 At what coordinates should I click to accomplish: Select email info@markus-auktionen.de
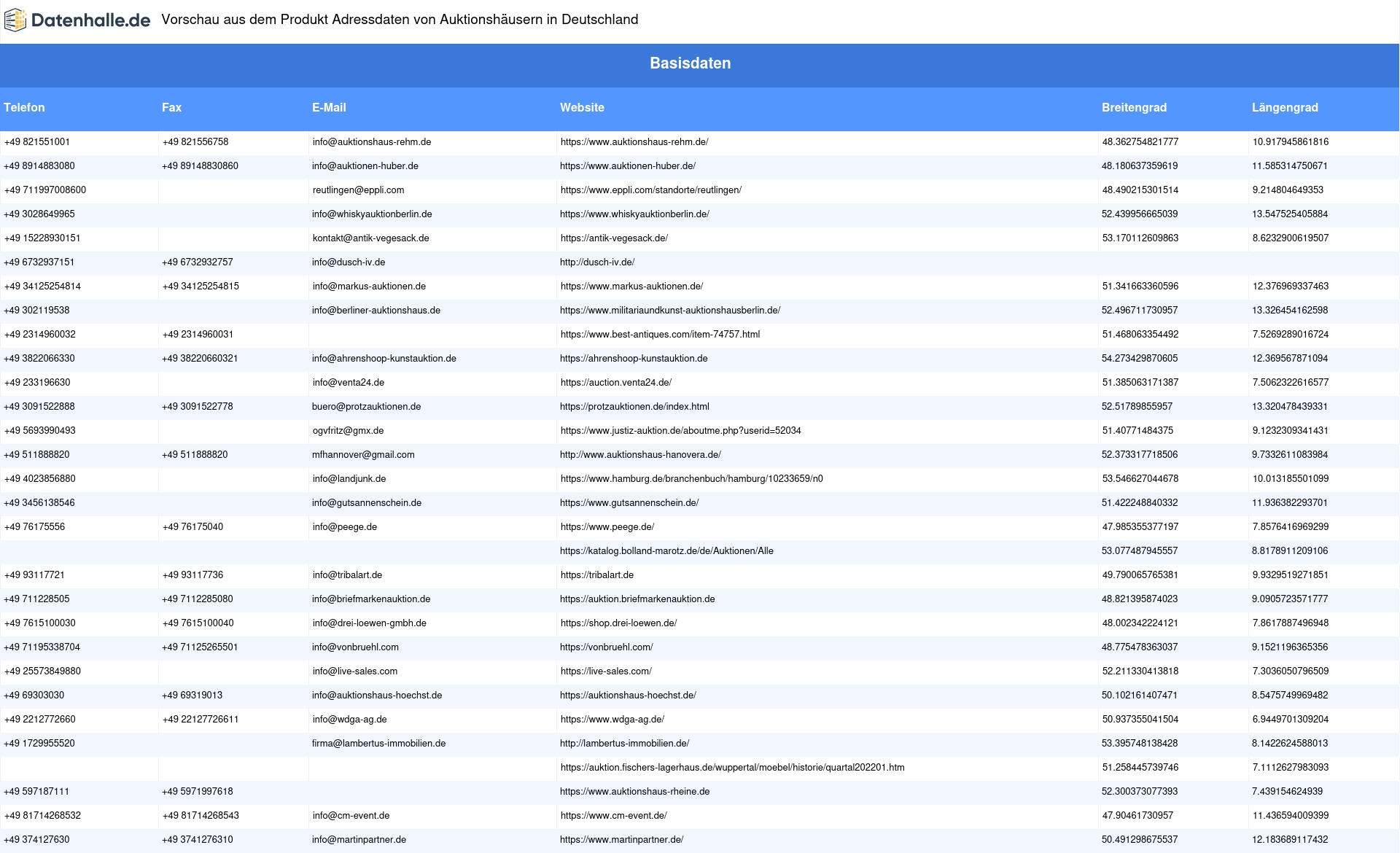[369, 287]
